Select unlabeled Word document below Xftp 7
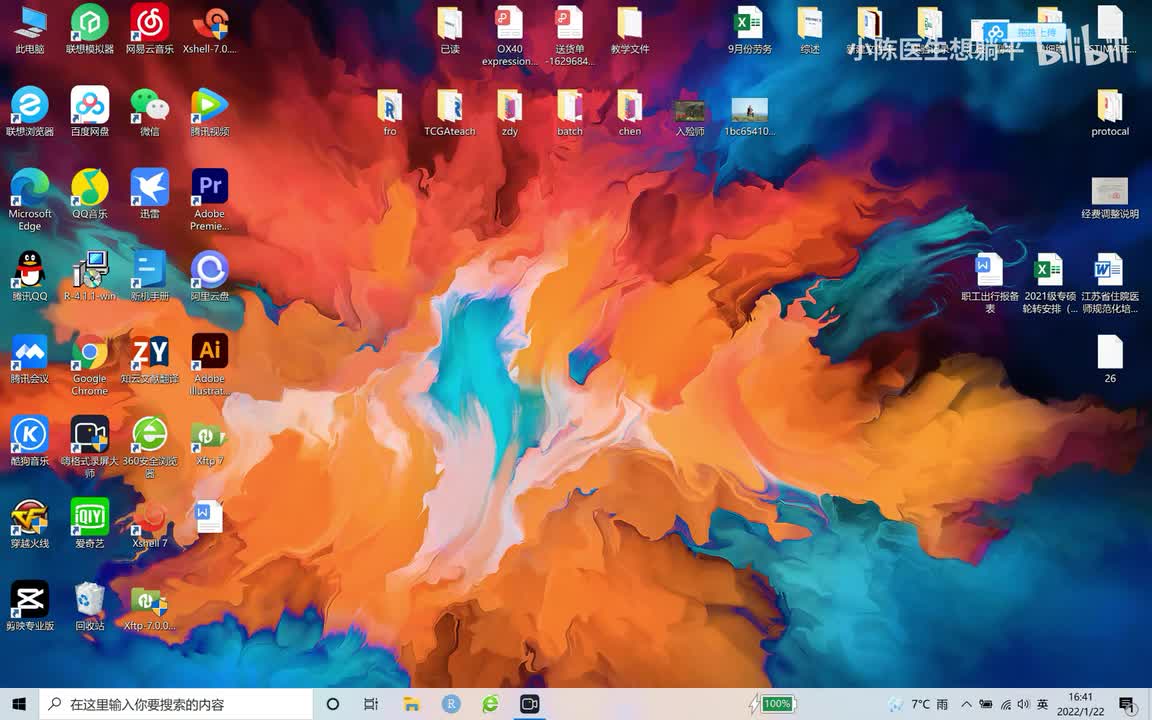 tap(208, 516)
